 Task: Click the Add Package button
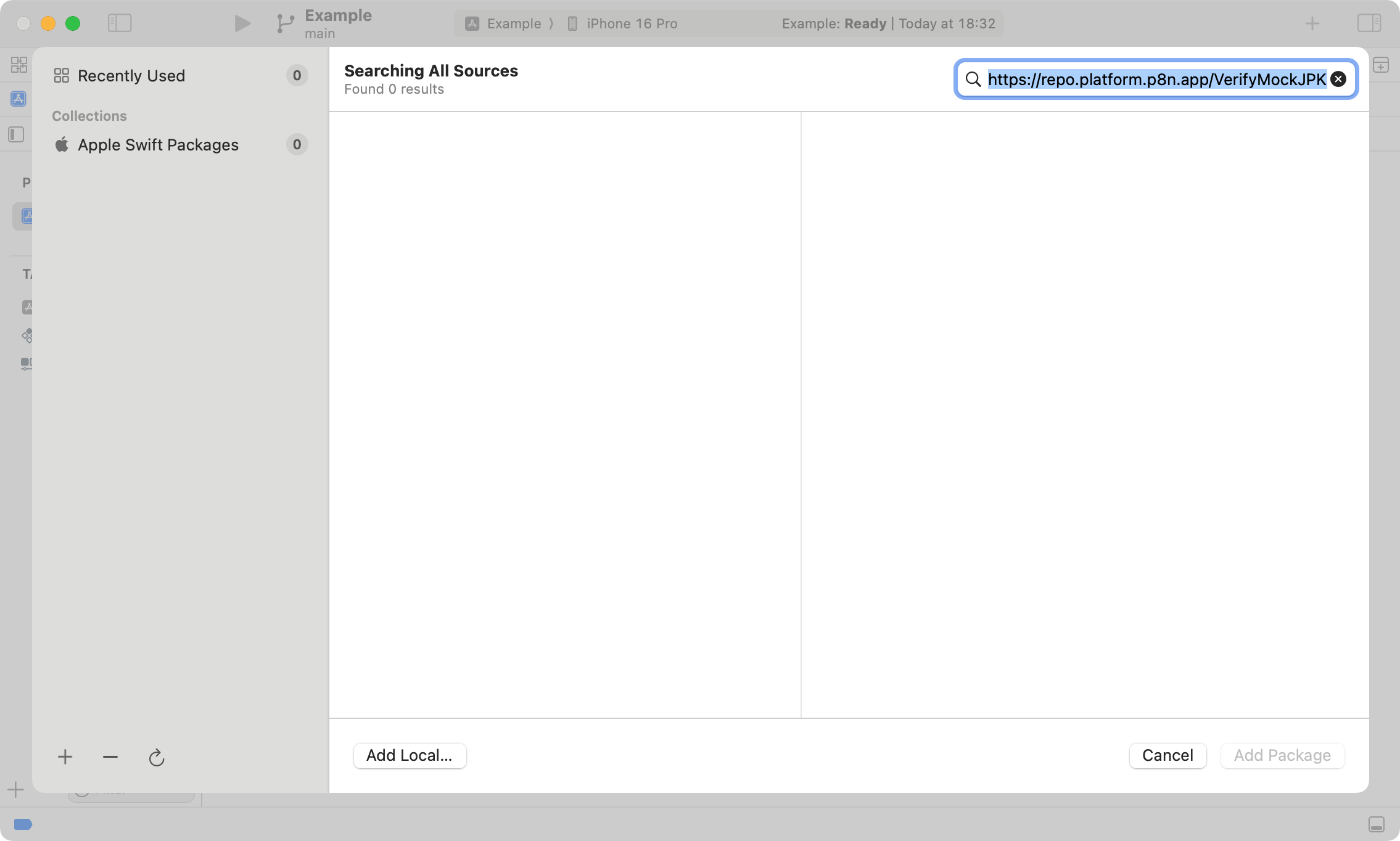1282,755
